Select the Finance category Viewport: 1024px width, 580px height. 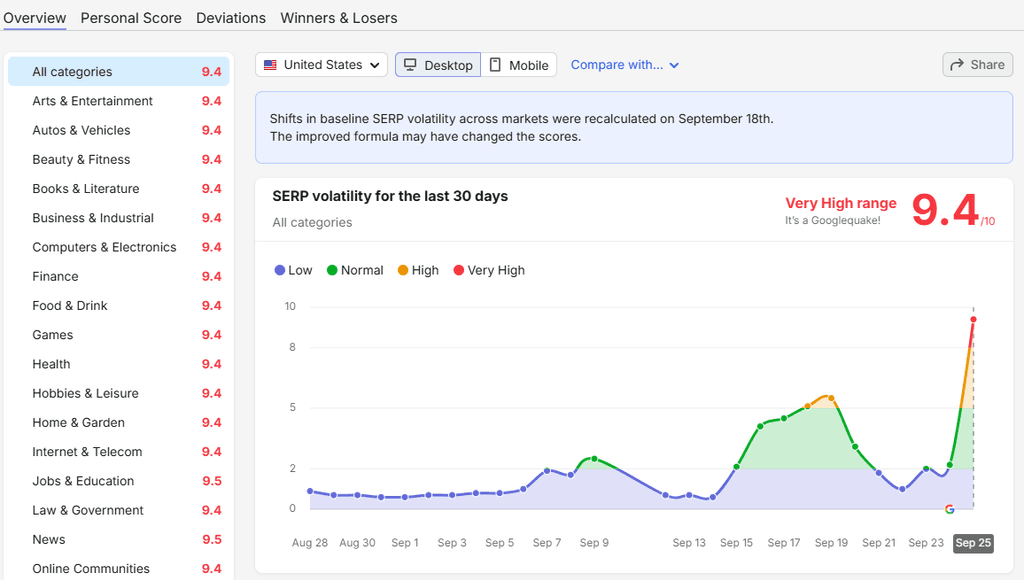tap(119, 276)
